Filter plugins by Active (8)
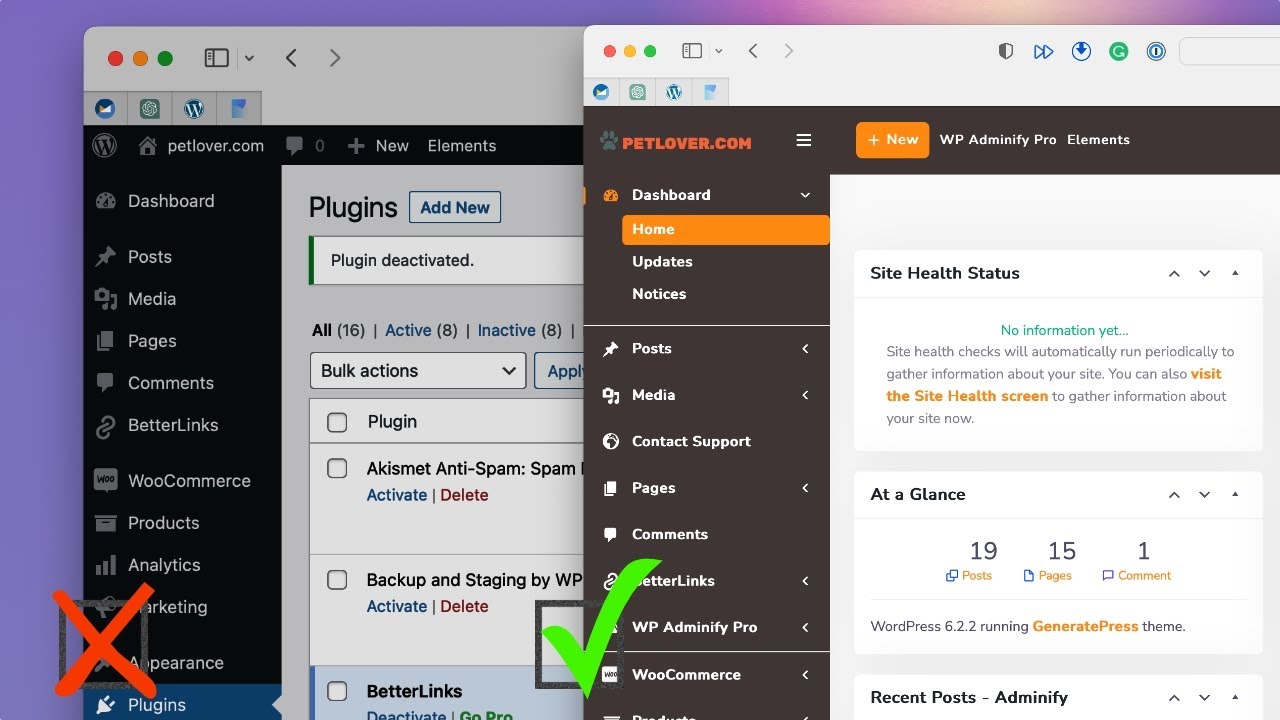This screenshot has height=720, width=1280. 421,330
